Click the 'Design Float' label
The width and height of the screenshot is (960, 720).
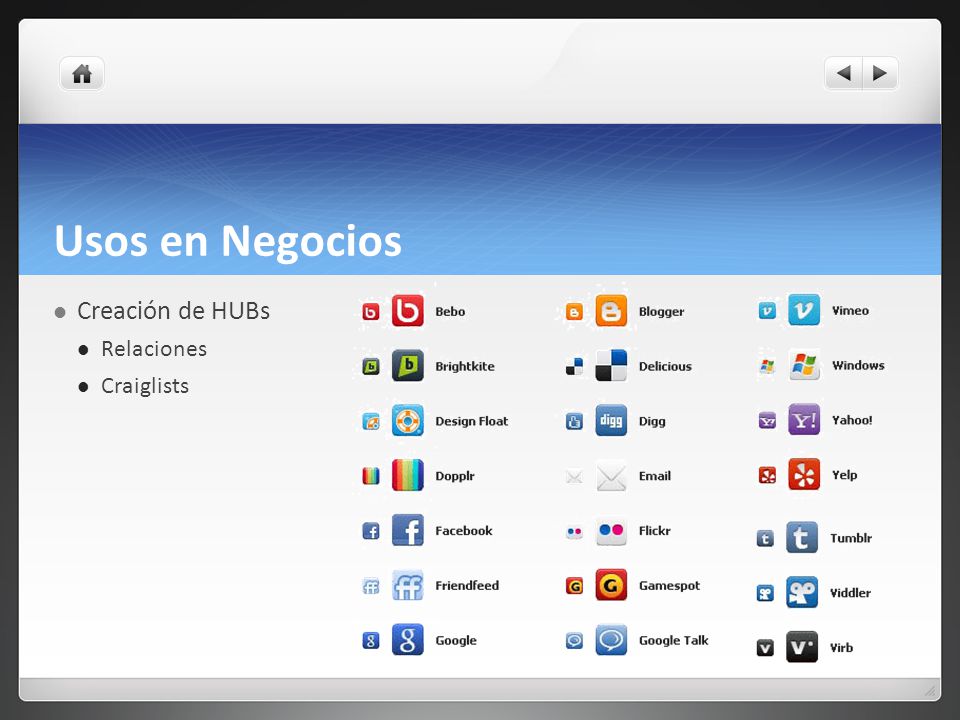(x=471, y=421)
